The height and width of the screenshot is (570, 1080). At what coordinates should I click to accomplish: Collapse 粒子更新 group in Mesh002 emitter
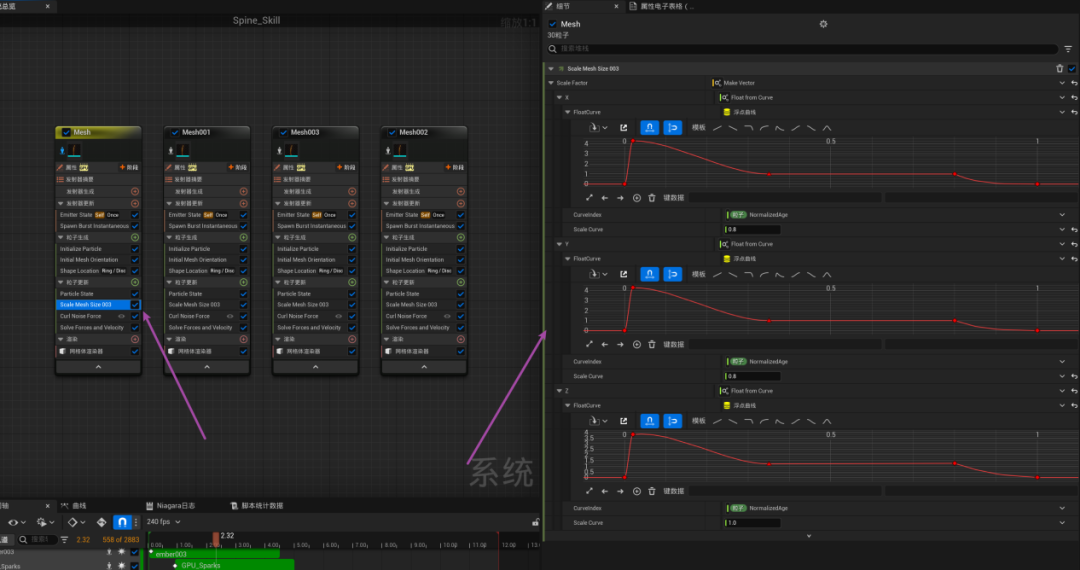386,282
